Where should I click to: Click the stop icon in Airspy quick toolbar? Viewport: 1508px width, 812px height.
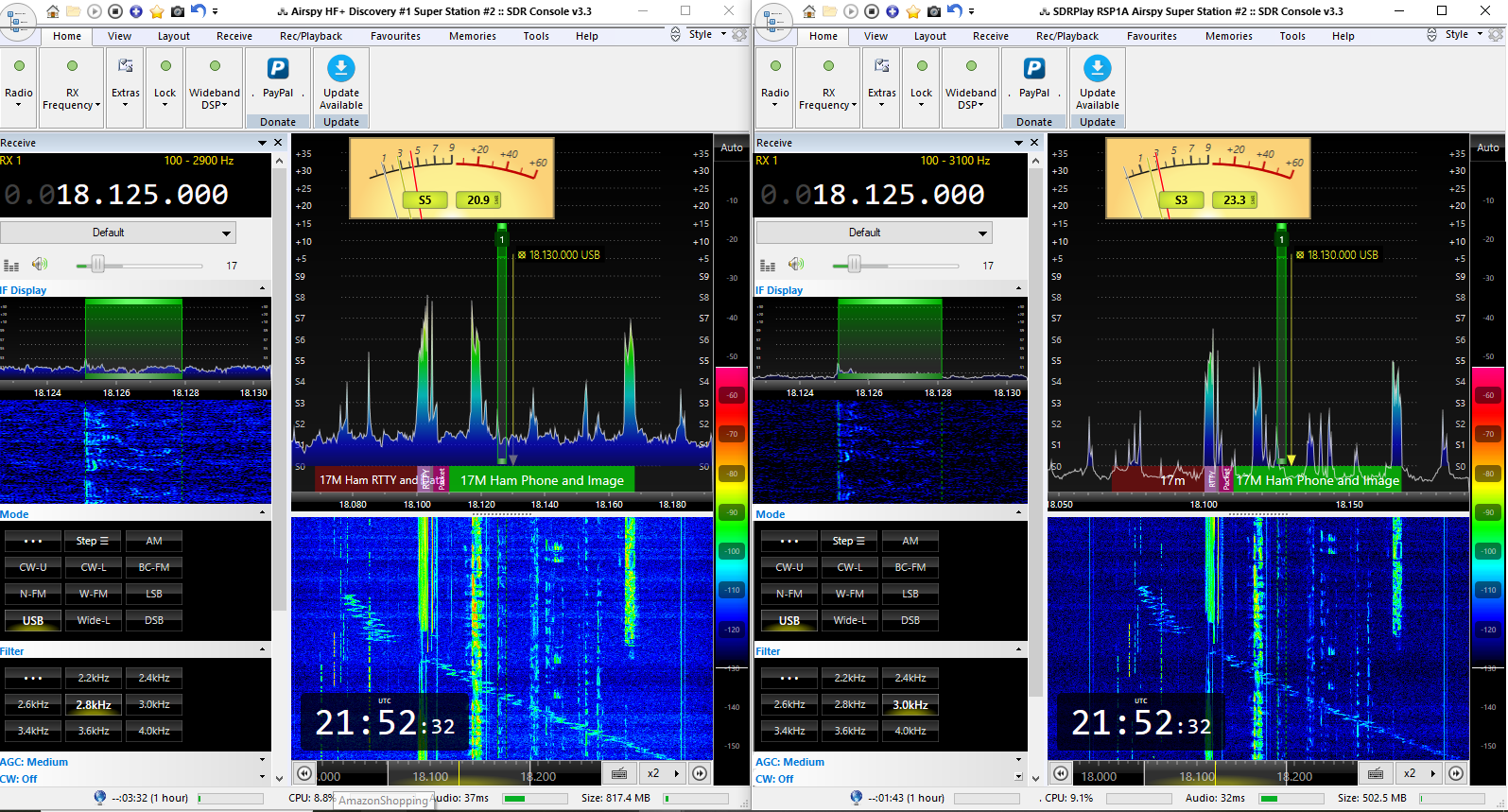tap(115, 11)
